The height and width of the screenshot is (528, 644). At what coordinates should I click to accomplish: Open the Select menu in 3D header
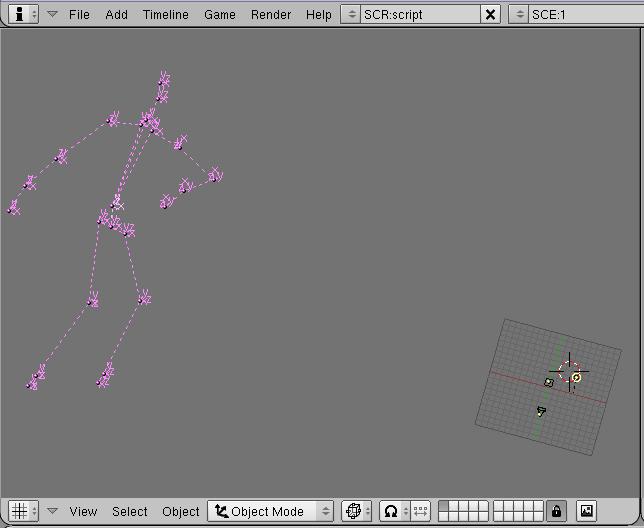129,512
